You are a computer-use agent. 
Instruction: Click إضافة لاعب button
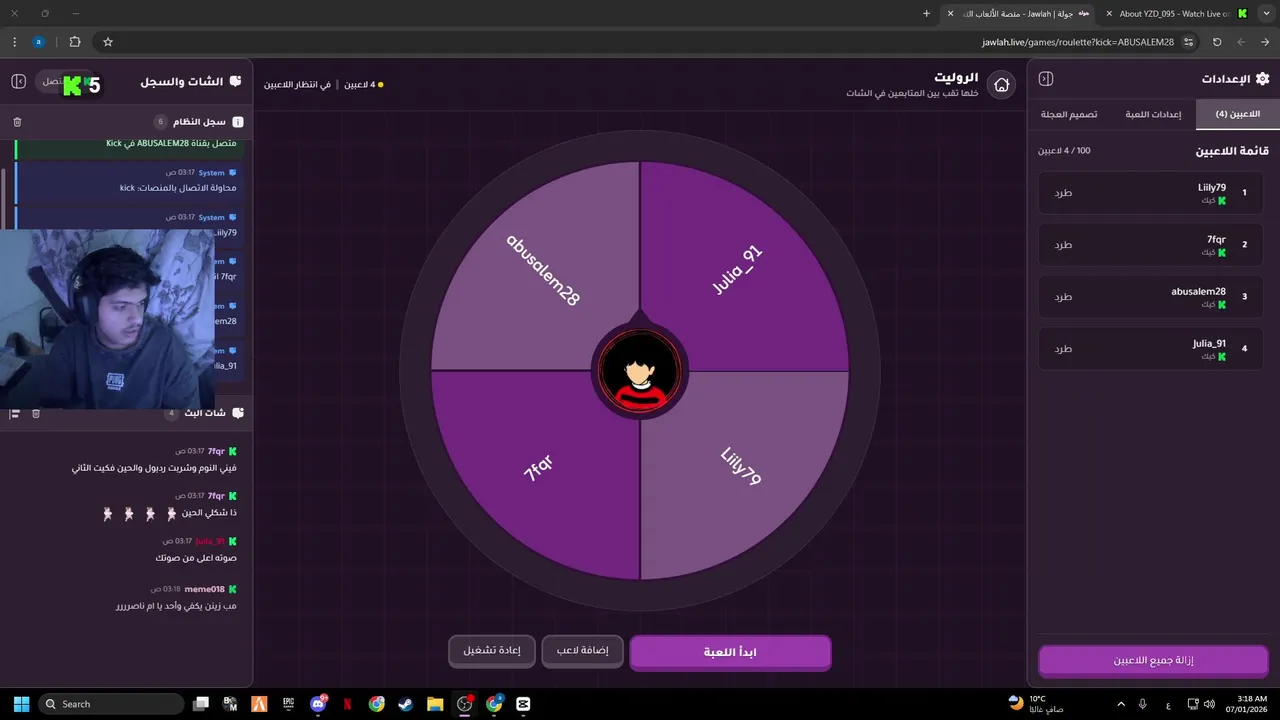pyautogui.click(x=583, y=651)
